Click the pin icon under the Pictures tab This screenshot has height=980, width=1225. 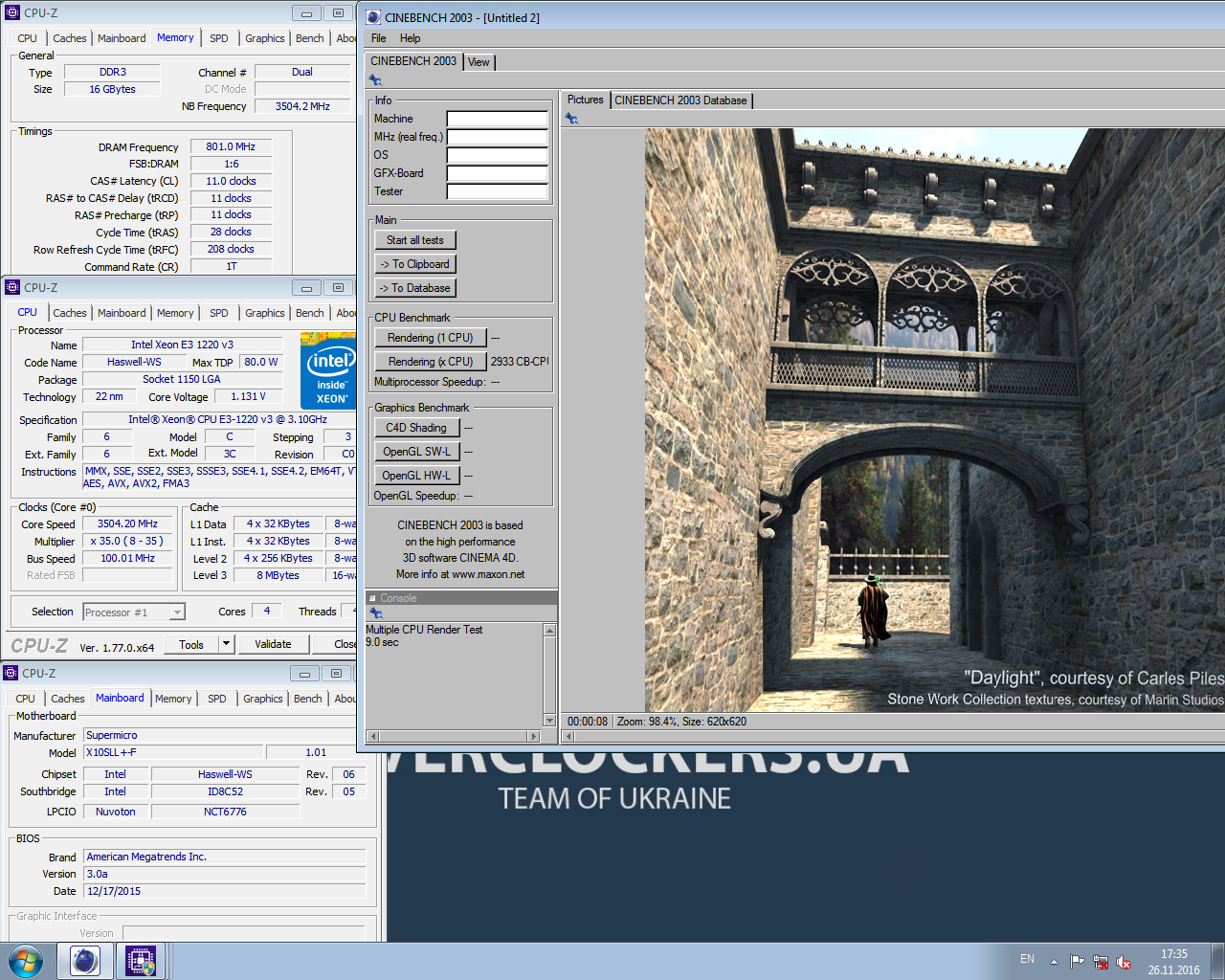[571, 119]
